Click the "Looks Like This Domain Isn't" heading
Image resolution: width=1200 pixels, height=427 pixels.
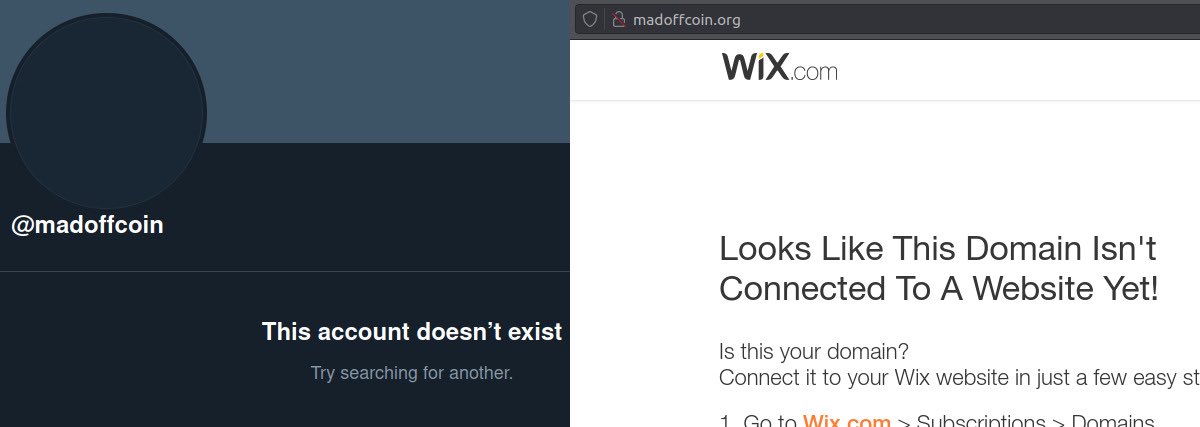point(938,248)
